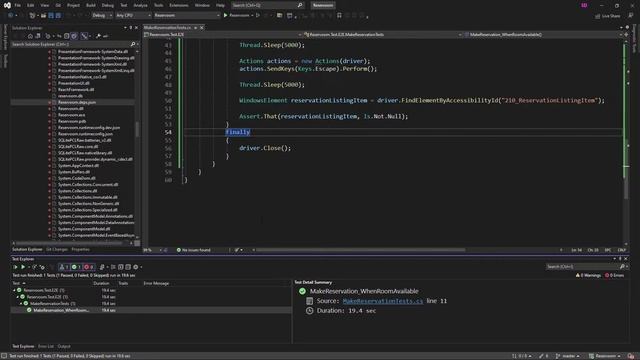
Task: Click the editor vertical scrollbar thumb
Action: click(x=626, y=168)
